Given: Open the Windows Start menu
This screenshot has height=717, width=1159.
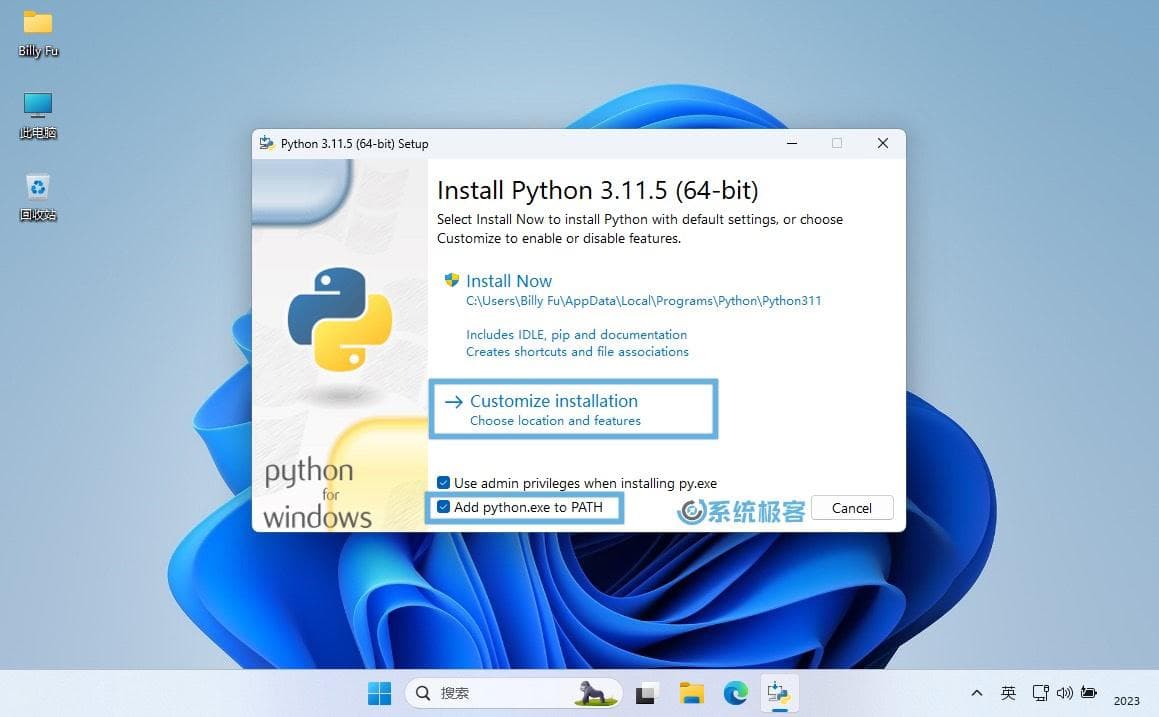Looking at the screenshot, I should click(379, 693).
